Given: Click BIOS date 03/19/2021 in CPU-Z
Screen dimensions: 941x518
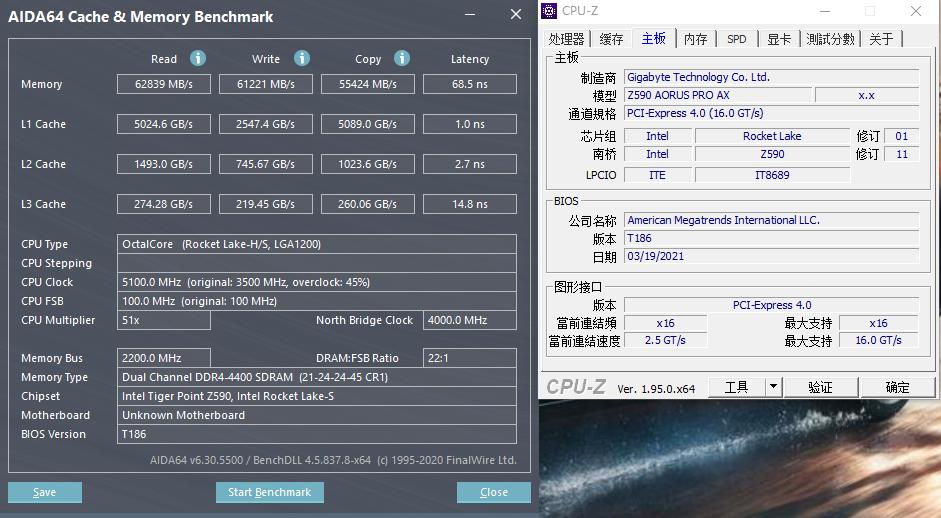Looking at the screenshot, I should click(x=772, y=256).
